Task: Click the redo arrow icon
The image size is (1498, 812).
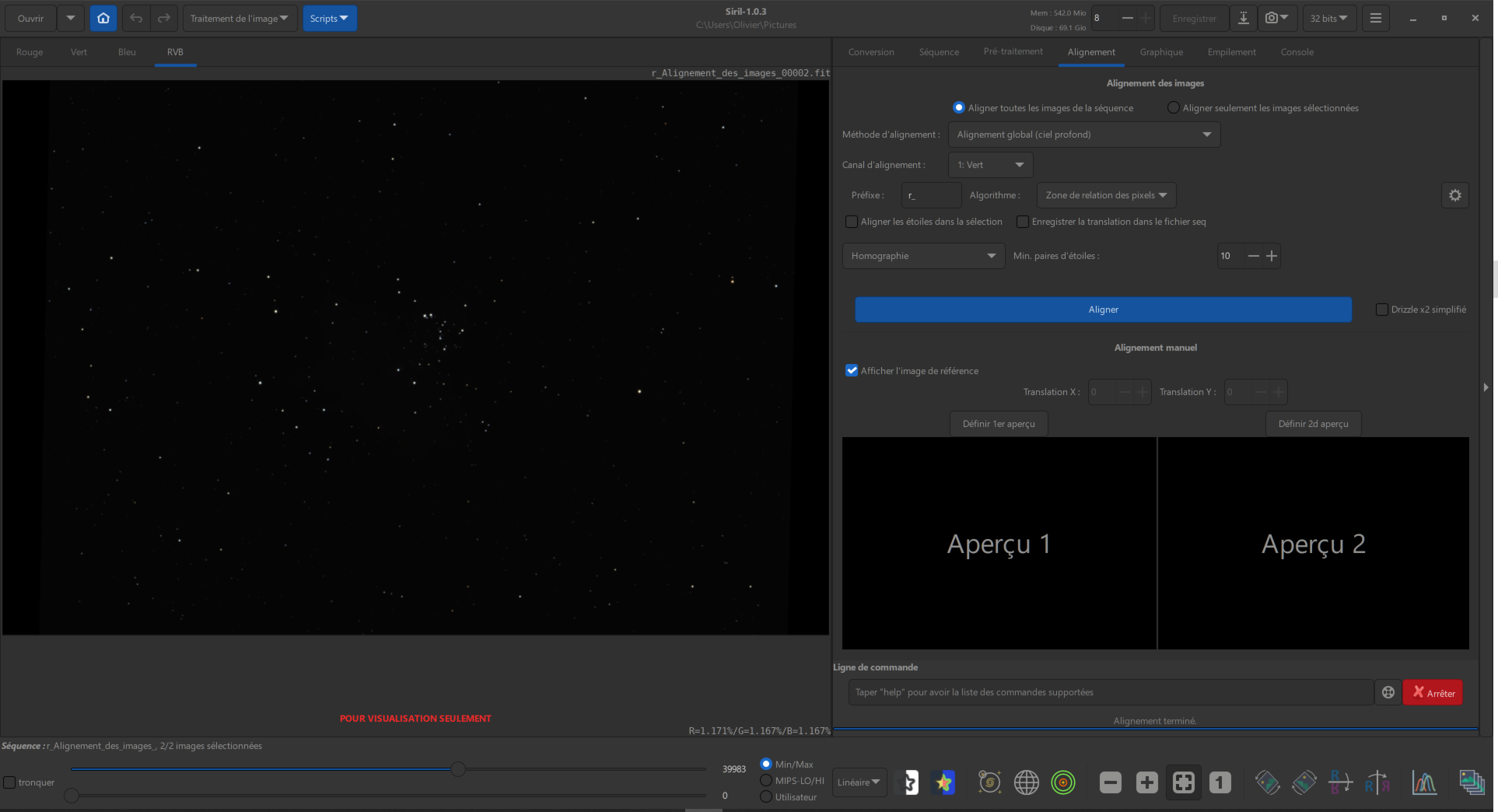Action: [164, 18]
